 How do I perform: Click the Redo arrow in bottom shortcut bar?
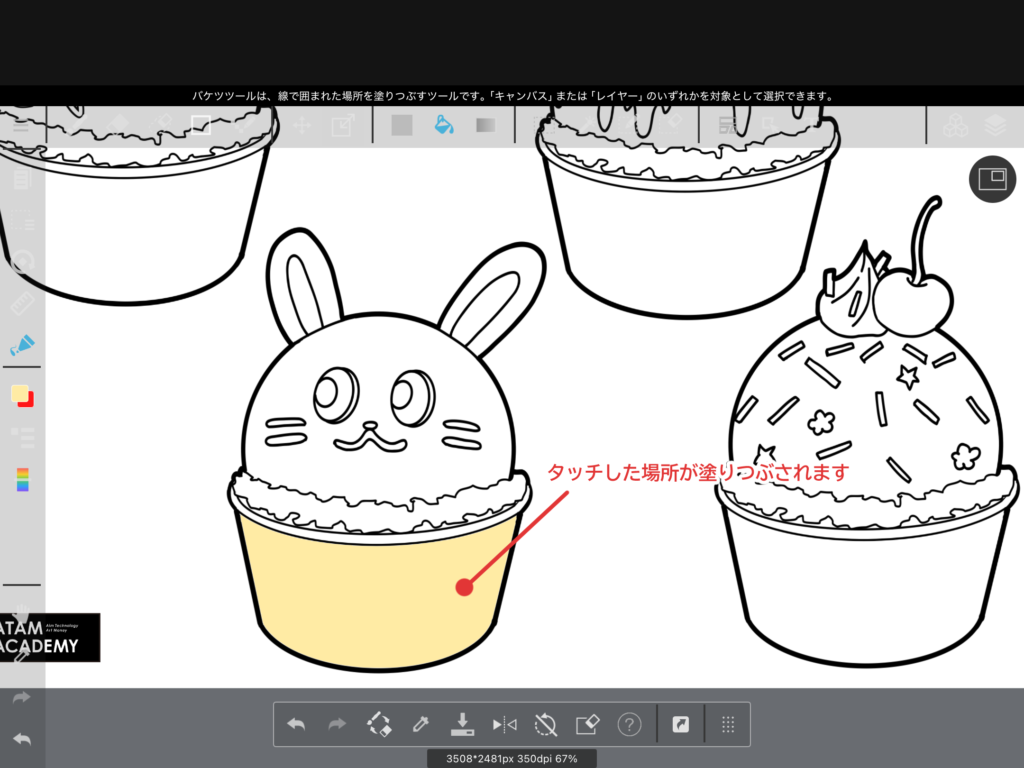coord(337,724)
